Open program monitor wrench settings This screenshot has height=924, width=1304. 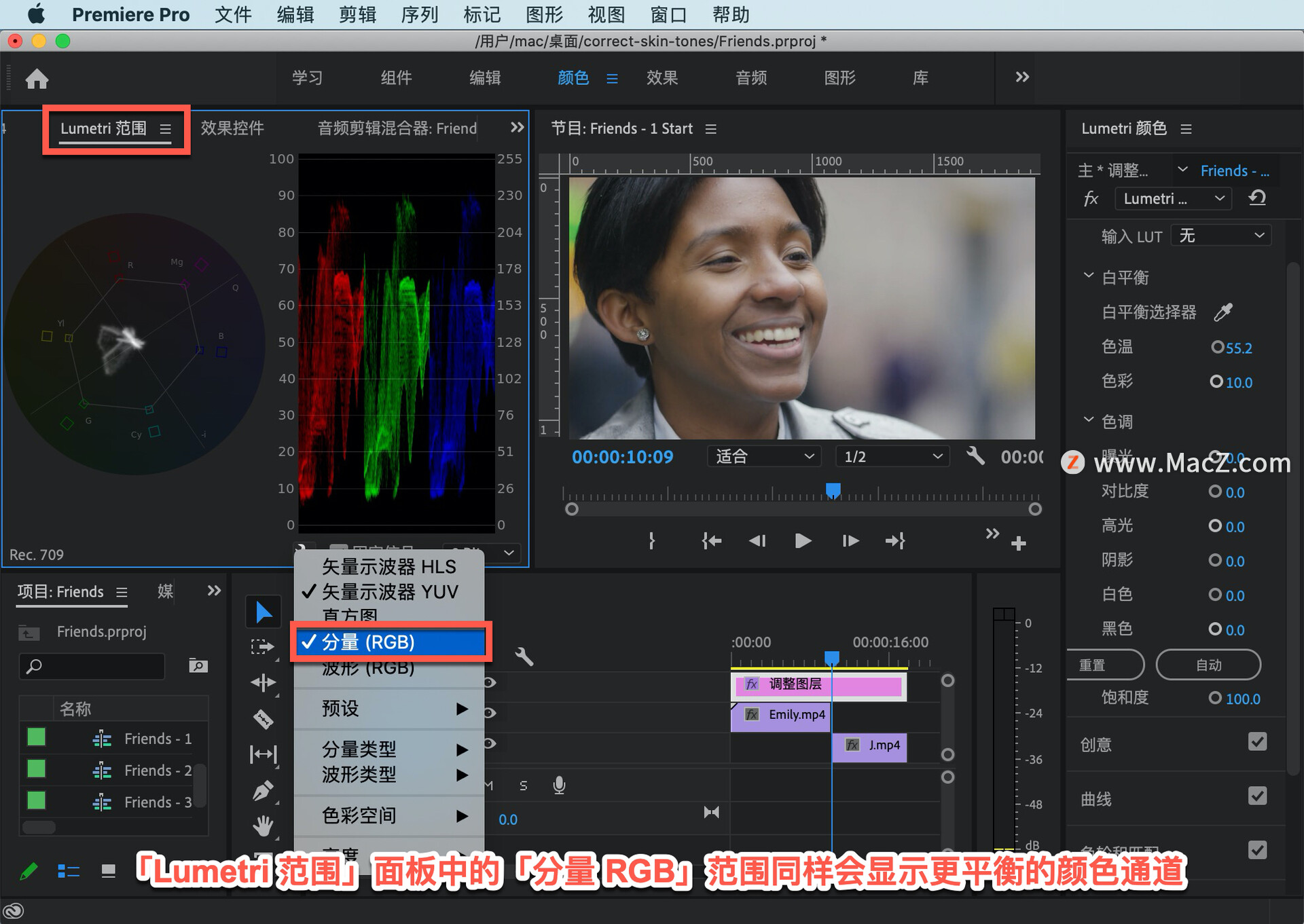pos(975,456)
